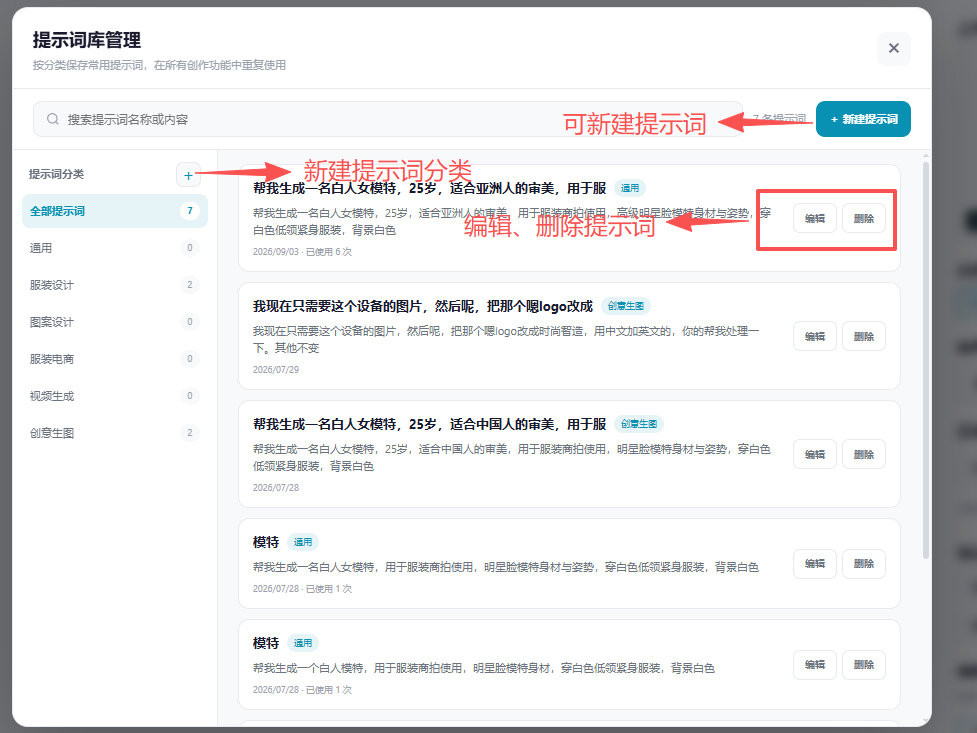
Task: Click the + 新建提示词 button
Action: point(863,119)
